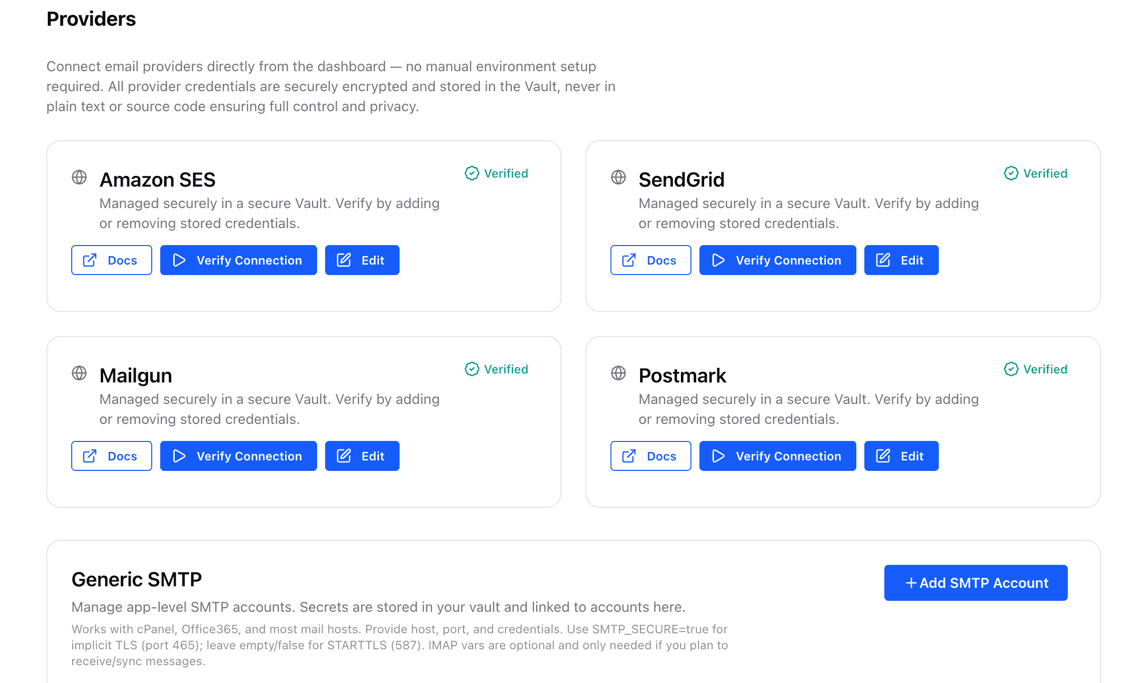The width and height of the screenshot is (1144, 683).
Task: Run Verify Connection on SendGrid
Action: tap(777, 260)
